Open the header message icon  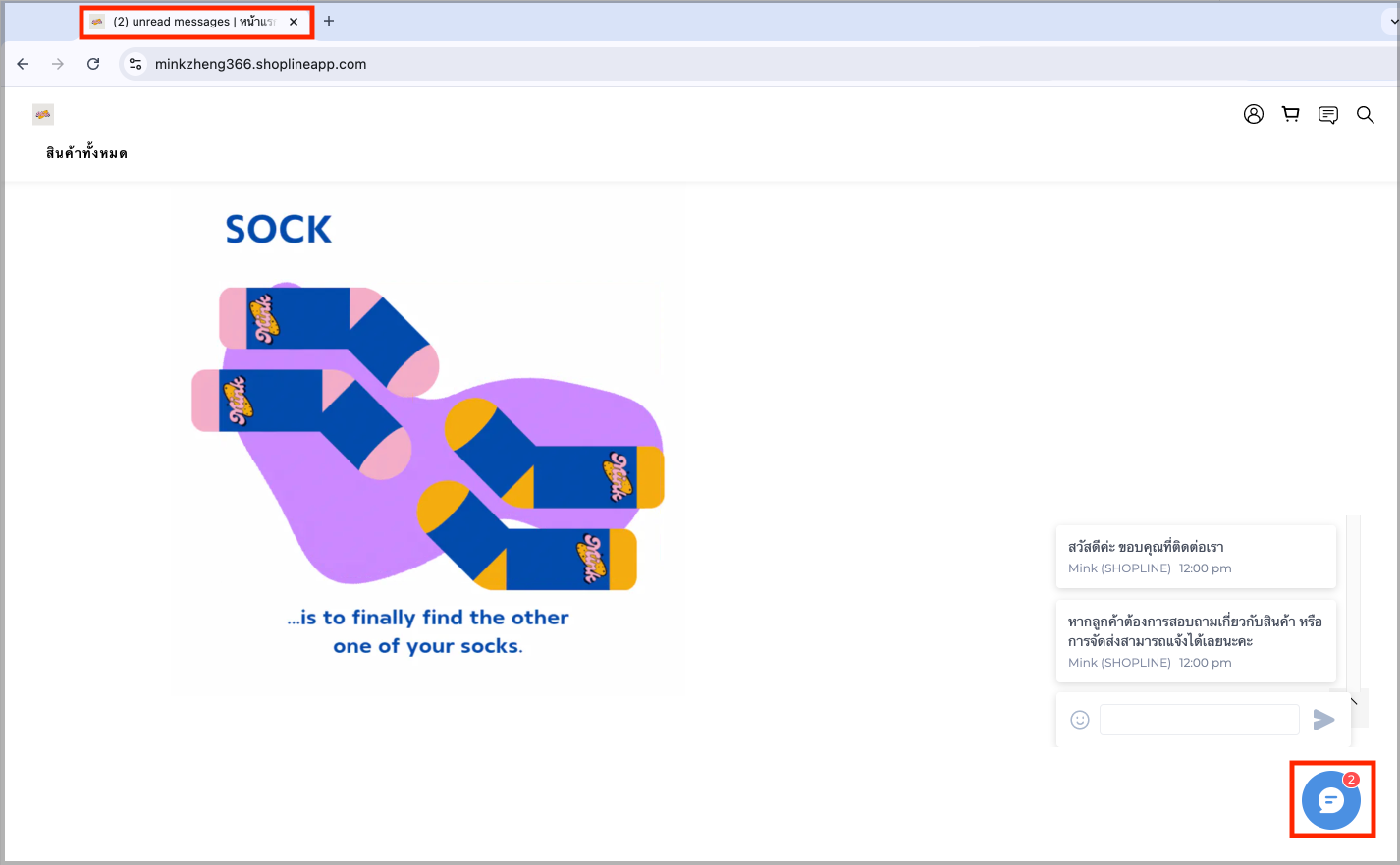click(1328, 115)
